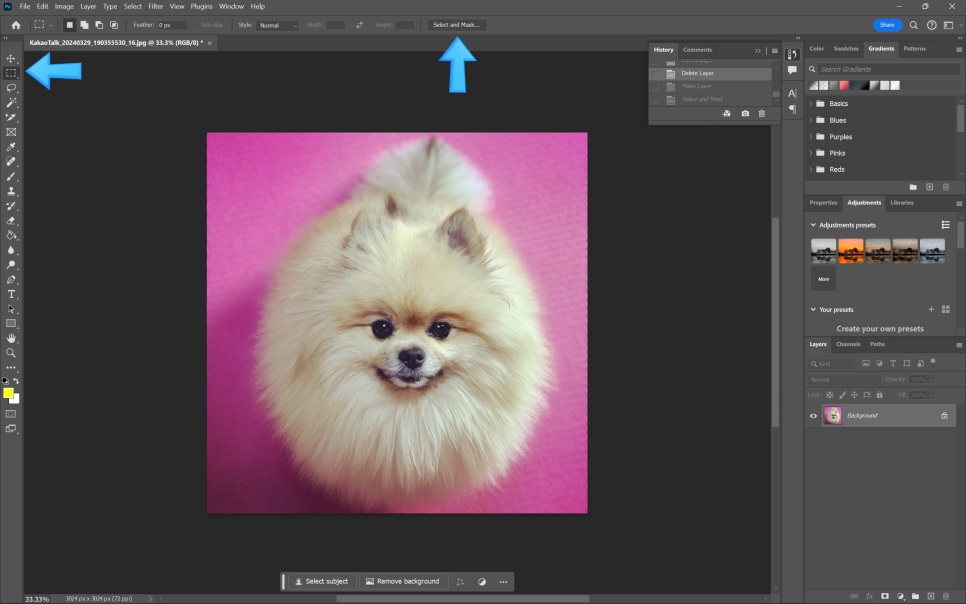Screen dimensions: 966x604
Task: Toggle Quick Mask mode
Action: click(11, 414)
